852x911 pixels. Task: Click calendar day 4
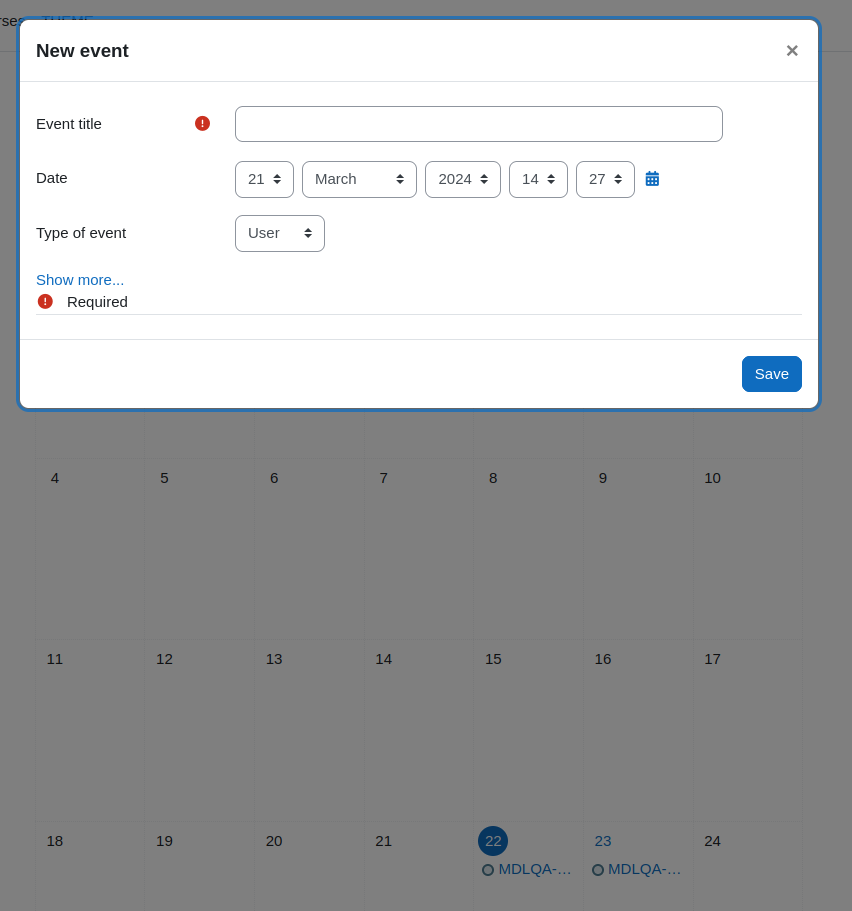[x=55, y=478]
